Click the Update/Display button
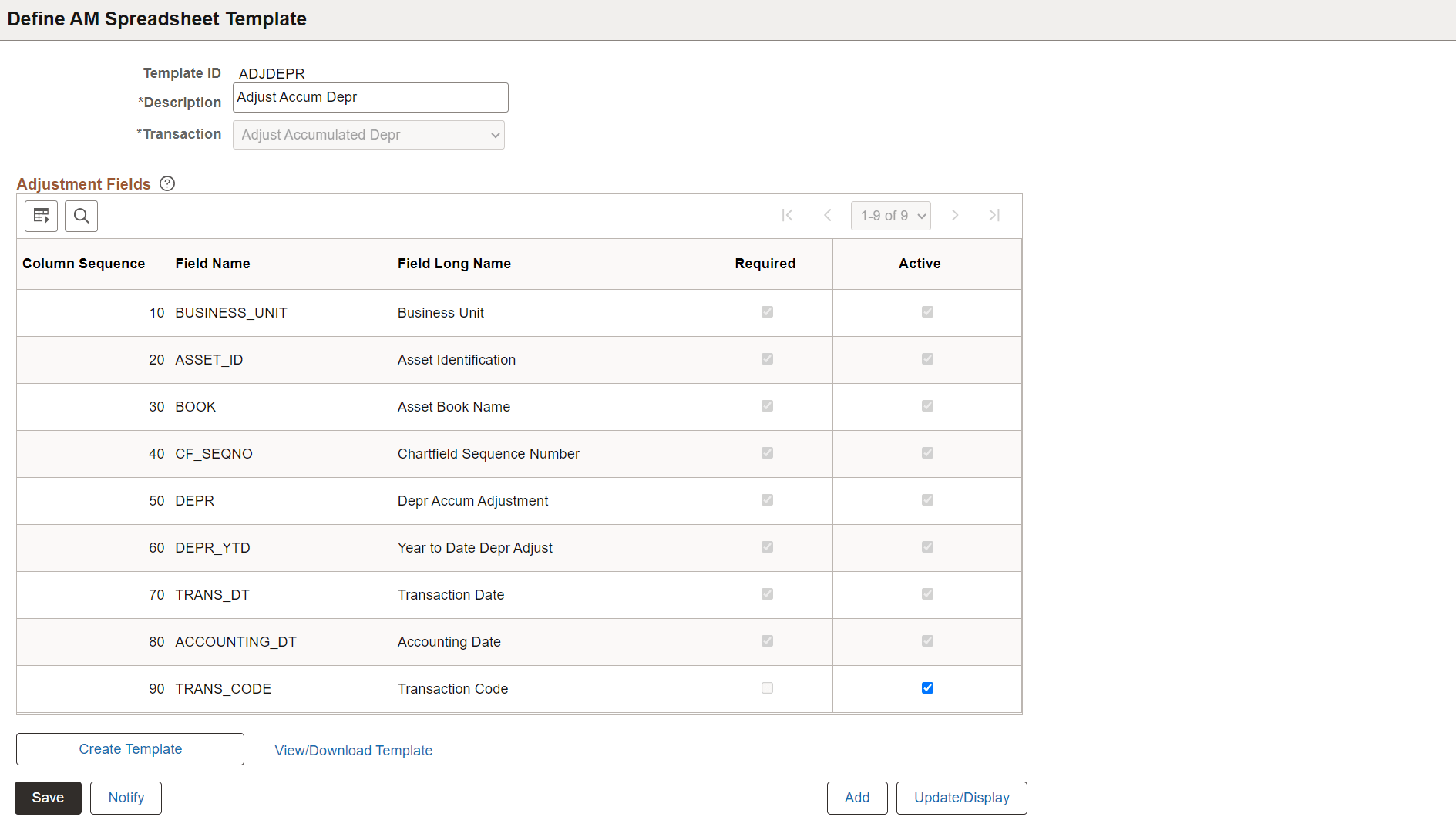The width and height of the screenshot is (1456, 837). (961, 798)
